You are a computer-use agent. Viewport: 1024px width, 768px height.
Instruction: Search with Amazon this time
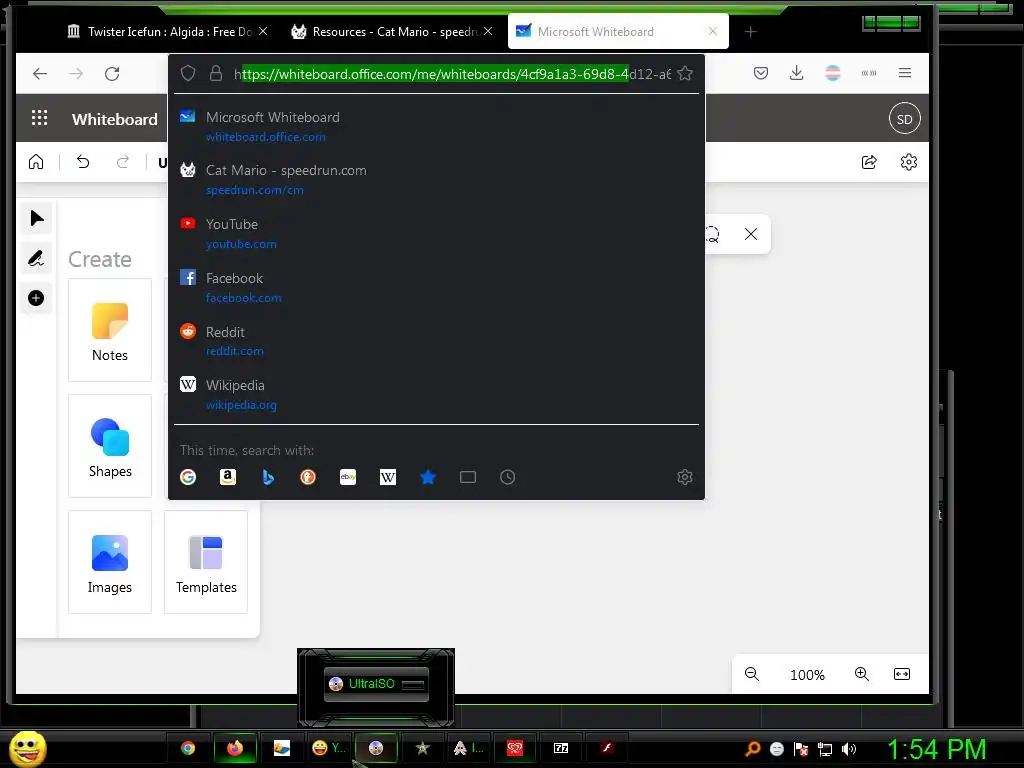click(x=228, y=477)
